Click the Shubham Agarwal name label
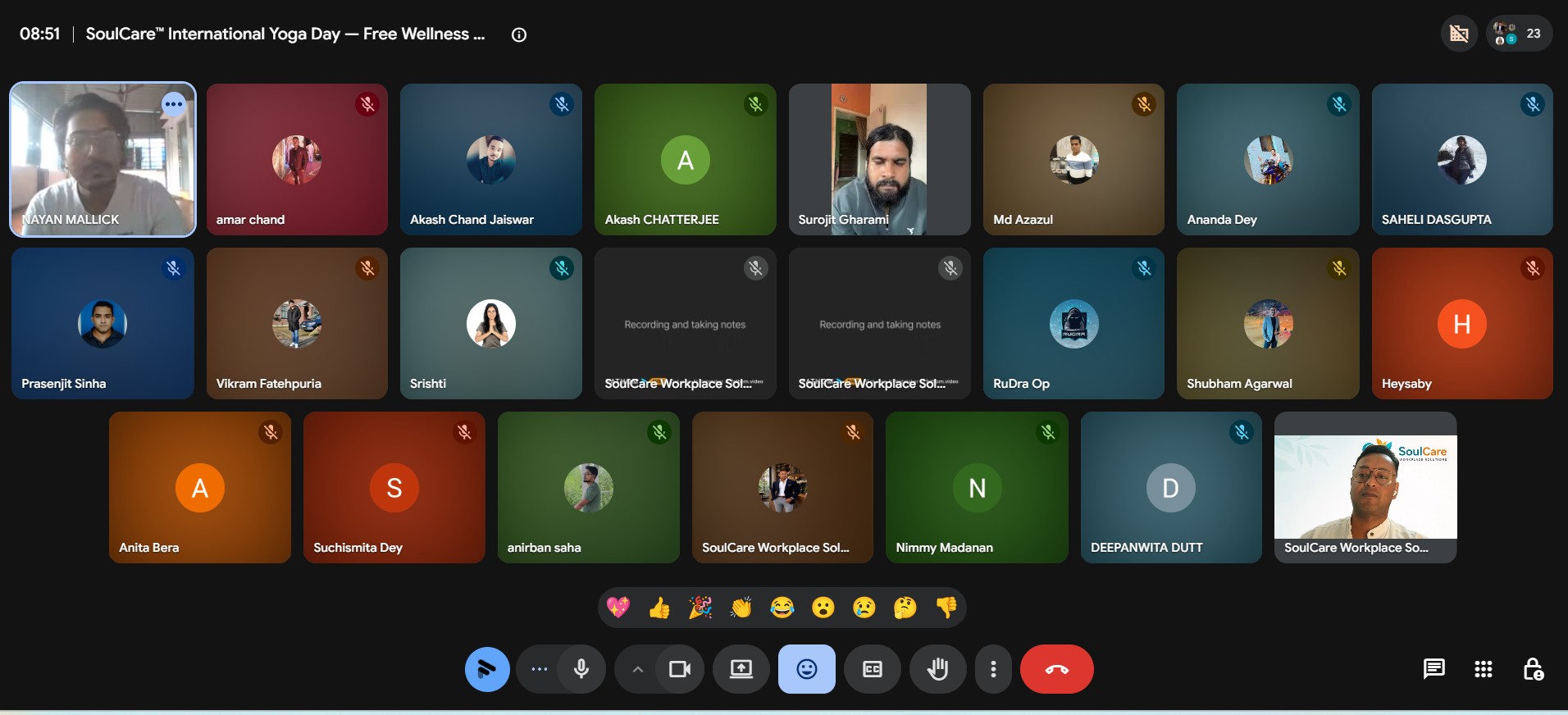 pyautogui.click(x=1239, y=384)
